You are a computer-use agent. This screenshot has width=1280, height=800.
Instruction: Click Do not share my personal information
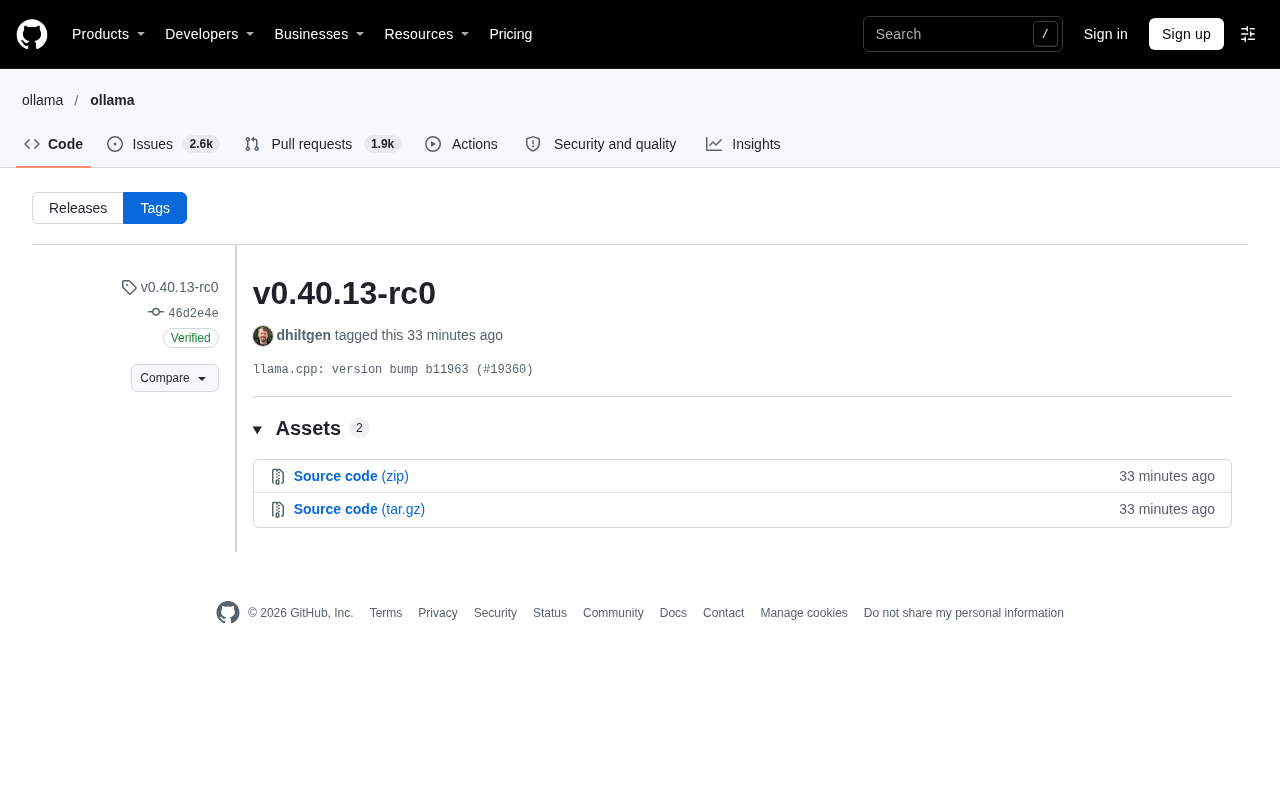click(x=964, y=613)
